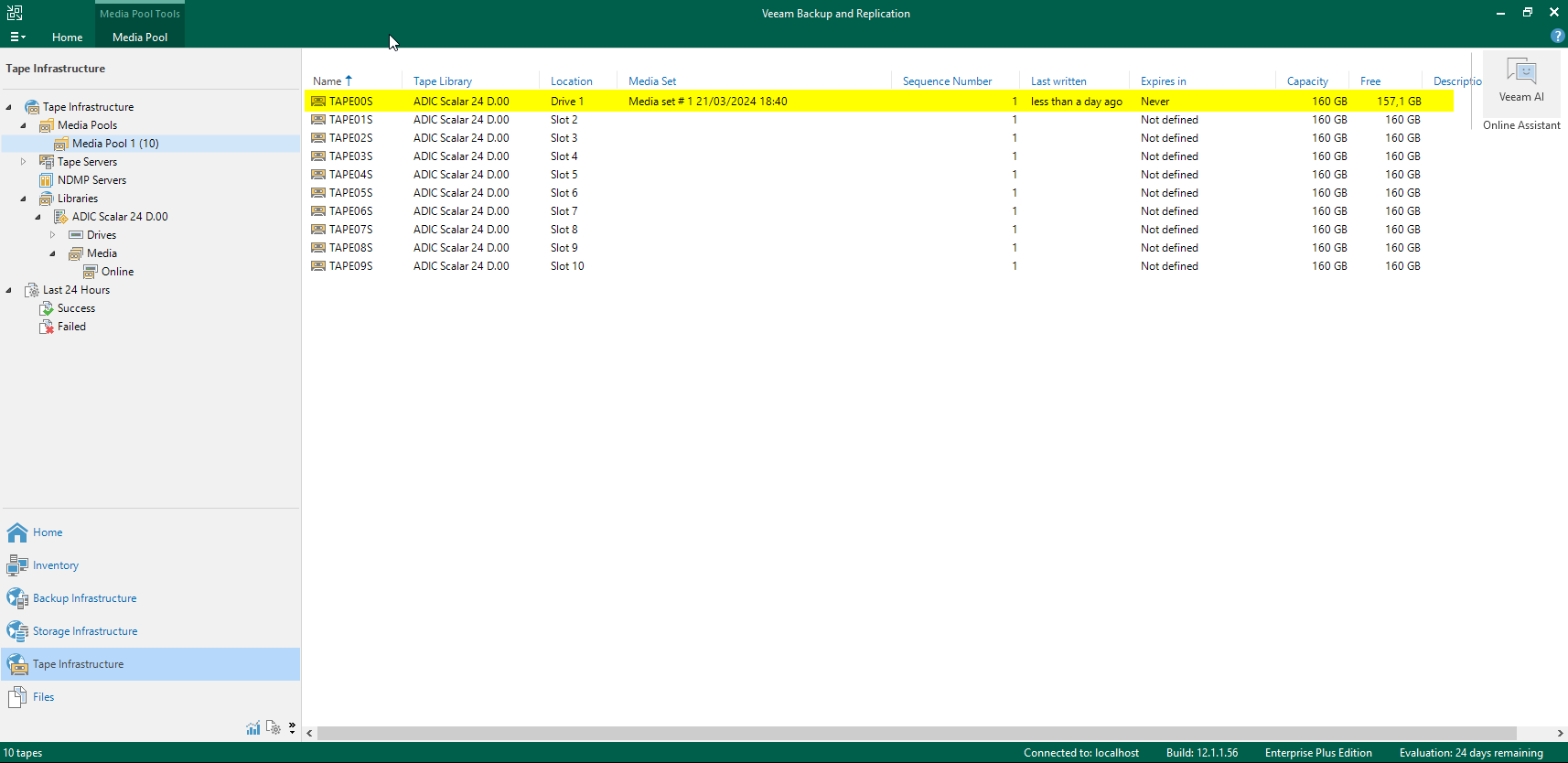Click the Tape Infrastructure view icon
1568x763 pixels.
click(17, 664)
